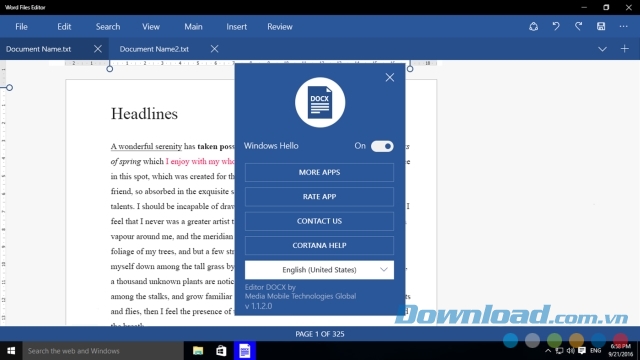Open the File menu
The image size is (640, 360).
pos(21,27)
